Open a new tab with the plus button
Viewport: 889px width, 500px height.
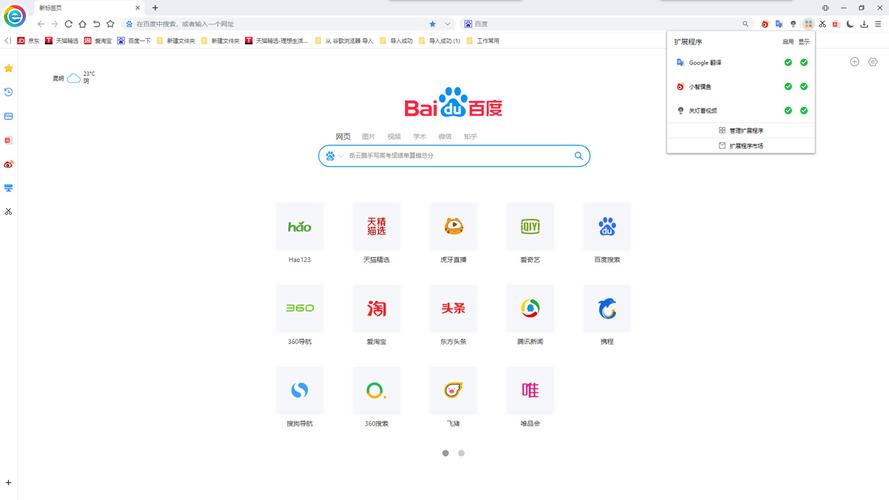pyautogui.click(x=155, y=8)
